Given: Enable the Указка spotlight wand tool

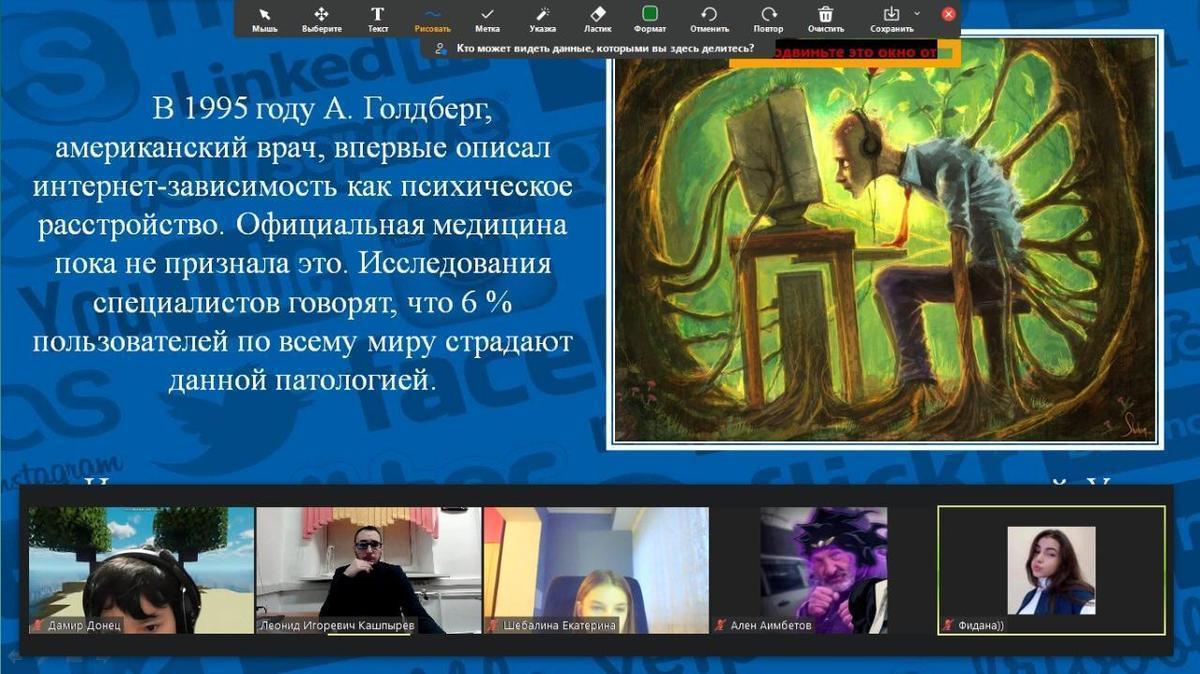Looking at the screenshot, I should tap(543, 18).
